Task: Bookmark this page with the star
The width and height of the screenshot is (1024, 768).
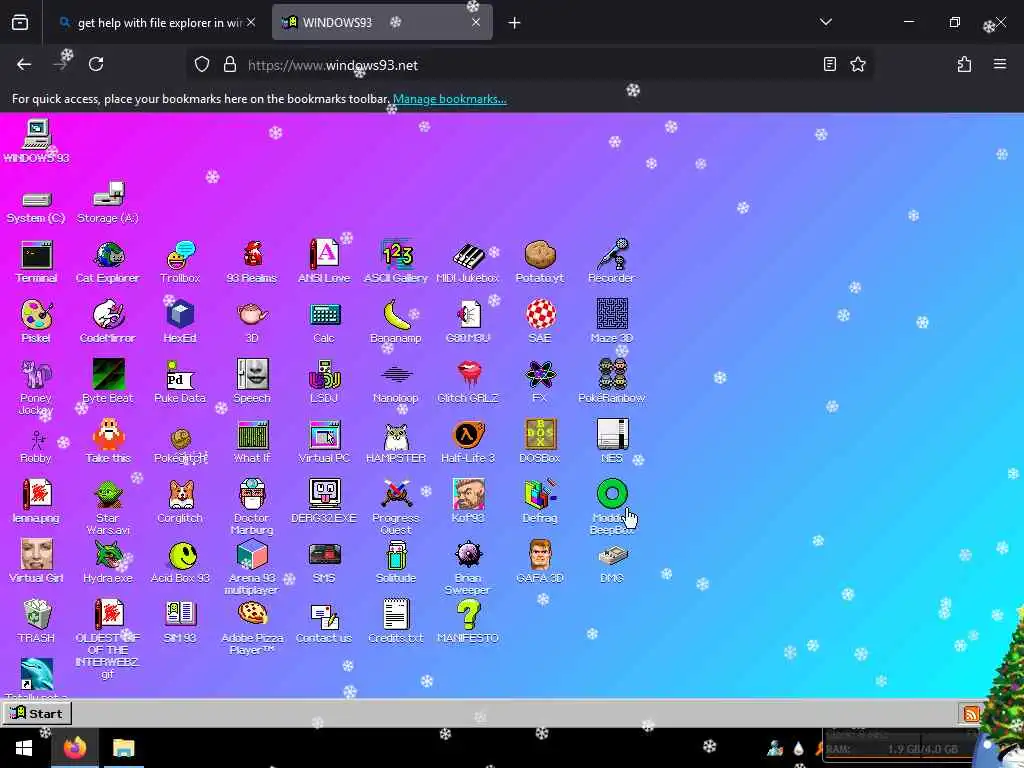Action: (x=858, y=64)
